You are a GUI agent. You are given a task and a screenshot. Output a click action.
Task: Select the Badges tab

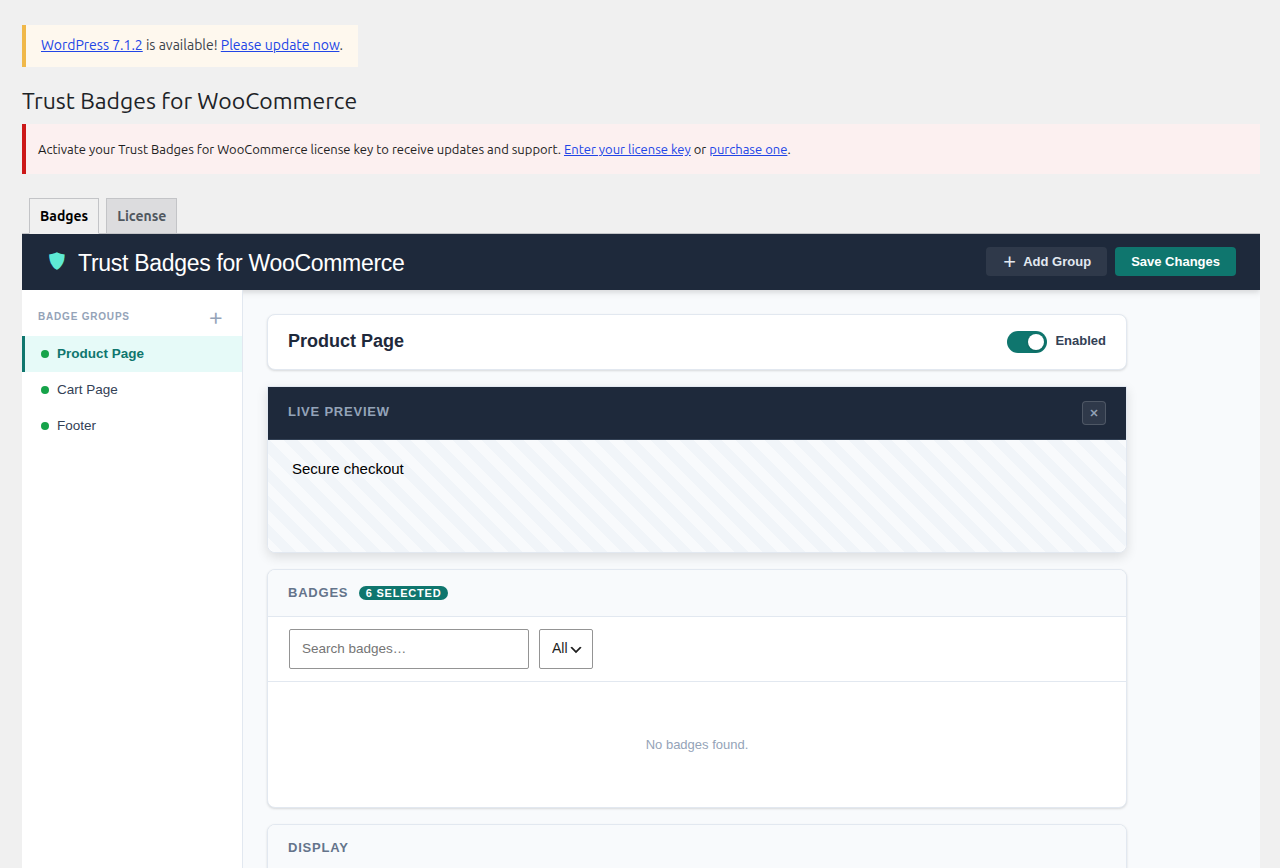(64, 216)
